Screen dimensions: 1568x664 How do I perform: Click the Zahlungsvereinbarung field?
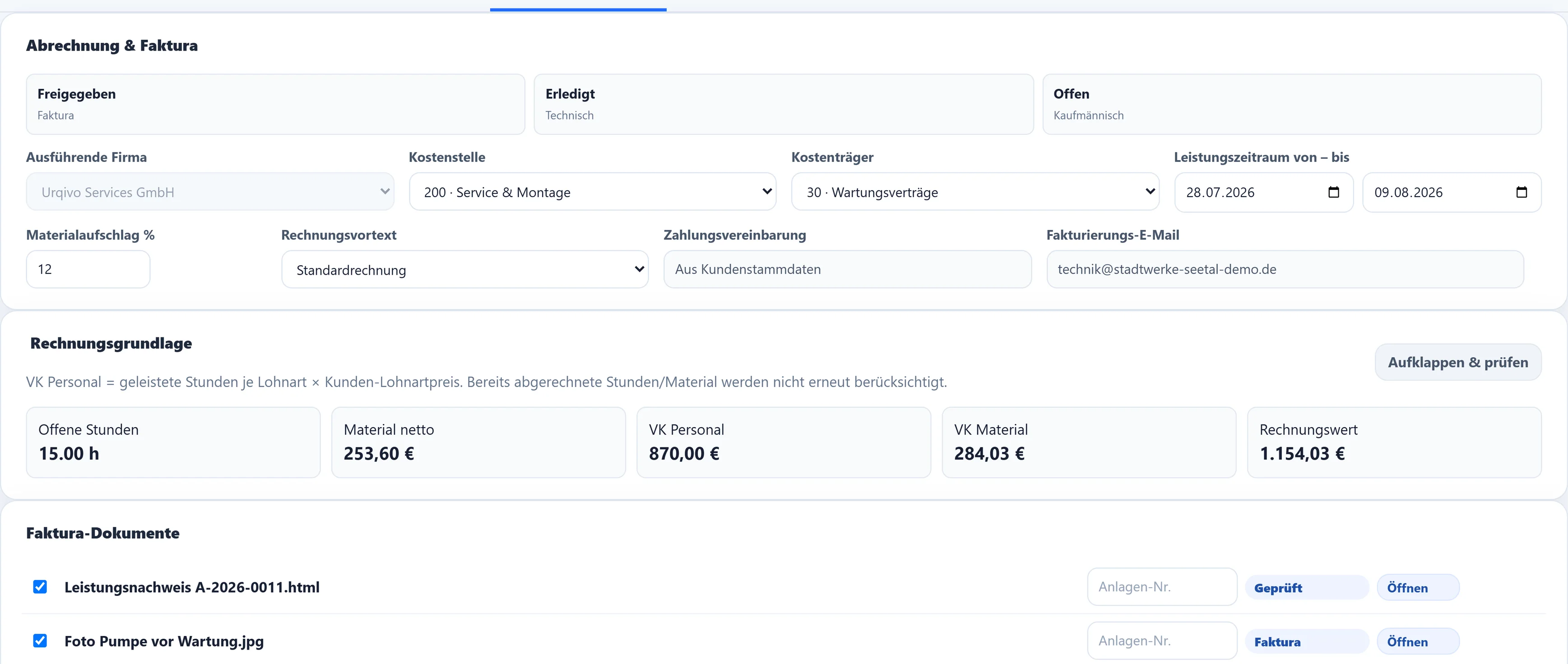coord(847,269)
